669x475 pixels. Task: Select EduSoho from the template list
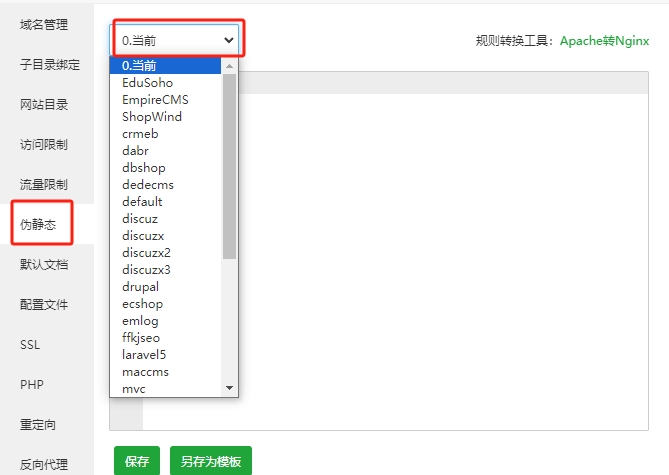(166, 82)
